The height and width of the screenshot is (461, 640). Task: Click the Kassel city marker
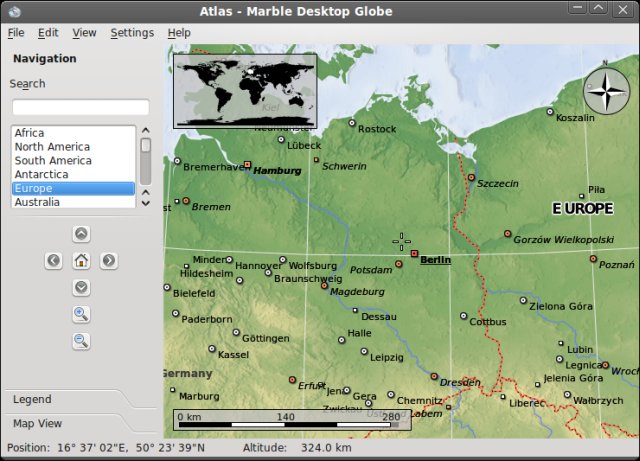[212, 349]
